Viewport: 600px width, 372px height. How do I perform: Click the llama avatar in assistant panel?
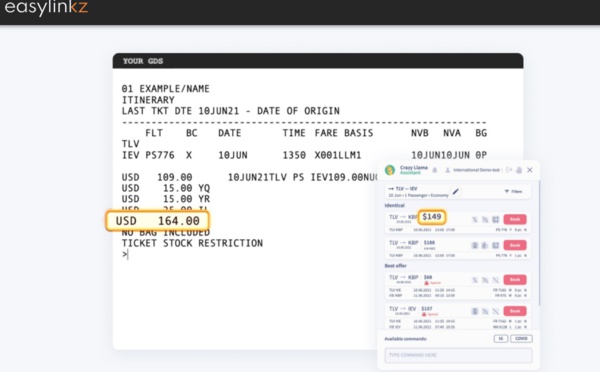pos(390,170)
